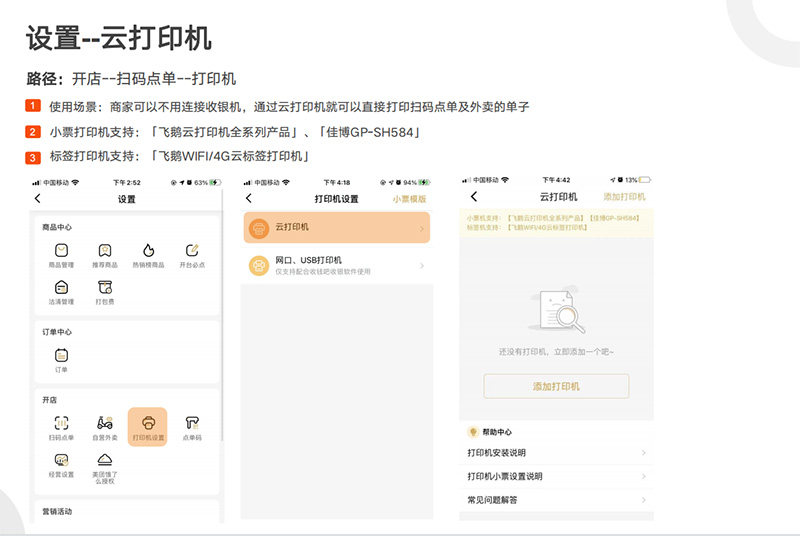Viewport: 800px width, 536px height.
Task: Click the 帮助中心 heading text
Action: coord(497,432)
